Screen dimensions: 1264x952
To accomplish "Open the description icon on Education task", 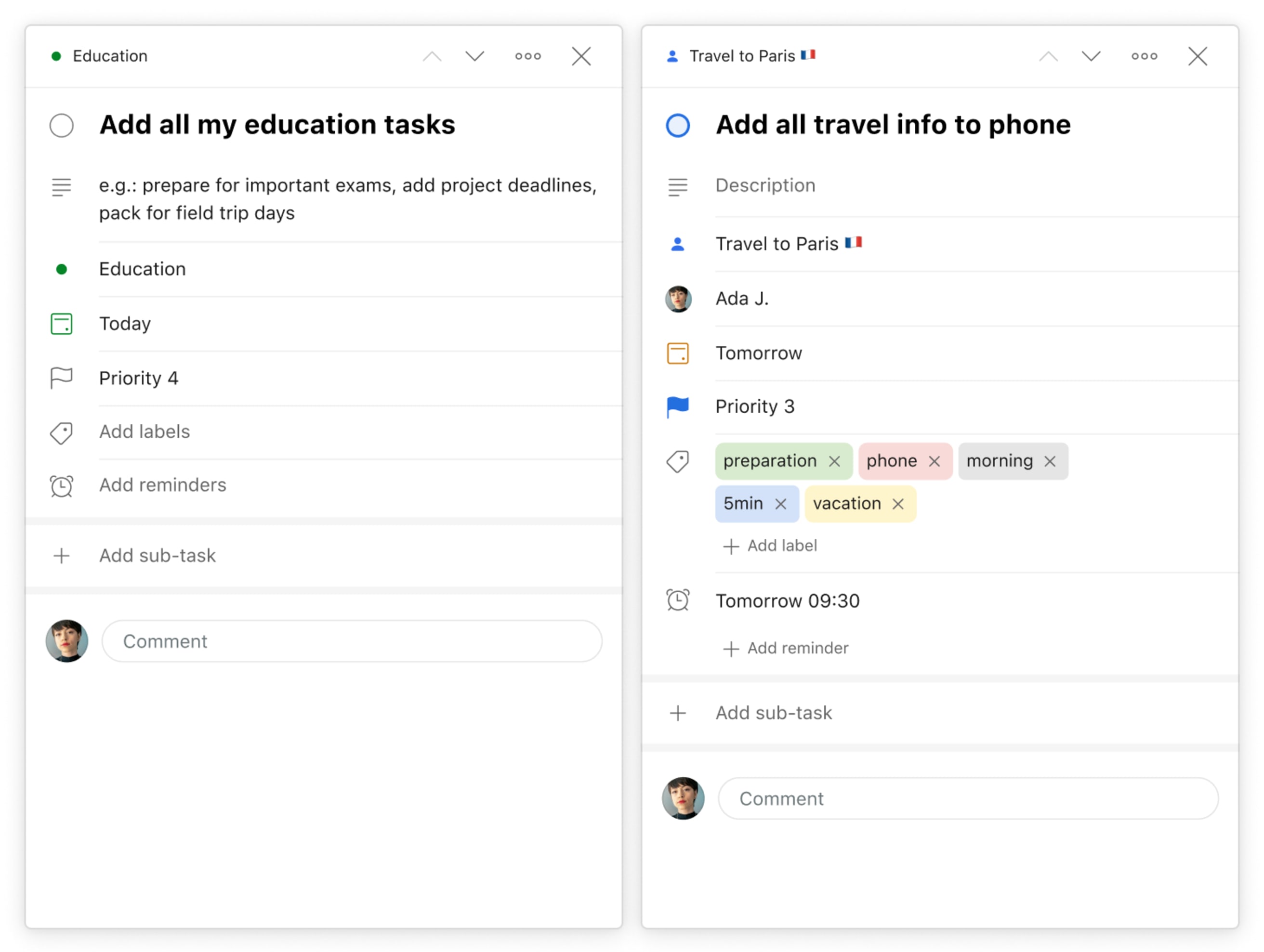I will (x=61, y=187).
